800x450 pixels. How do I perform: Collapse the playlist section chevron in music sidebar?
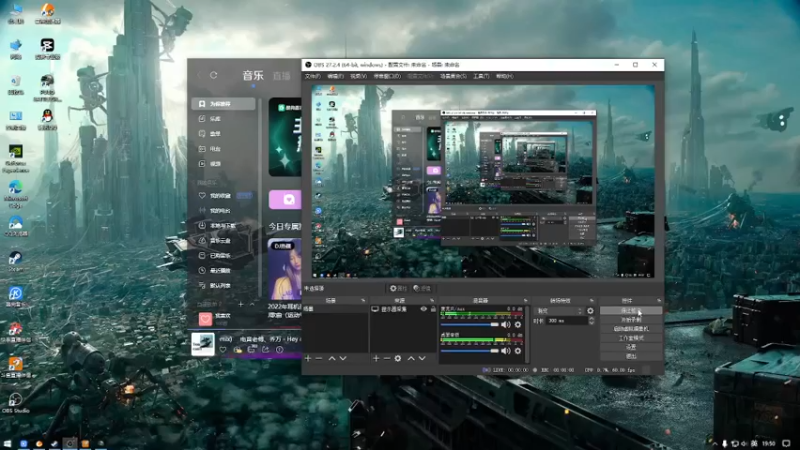click(252, 304)
